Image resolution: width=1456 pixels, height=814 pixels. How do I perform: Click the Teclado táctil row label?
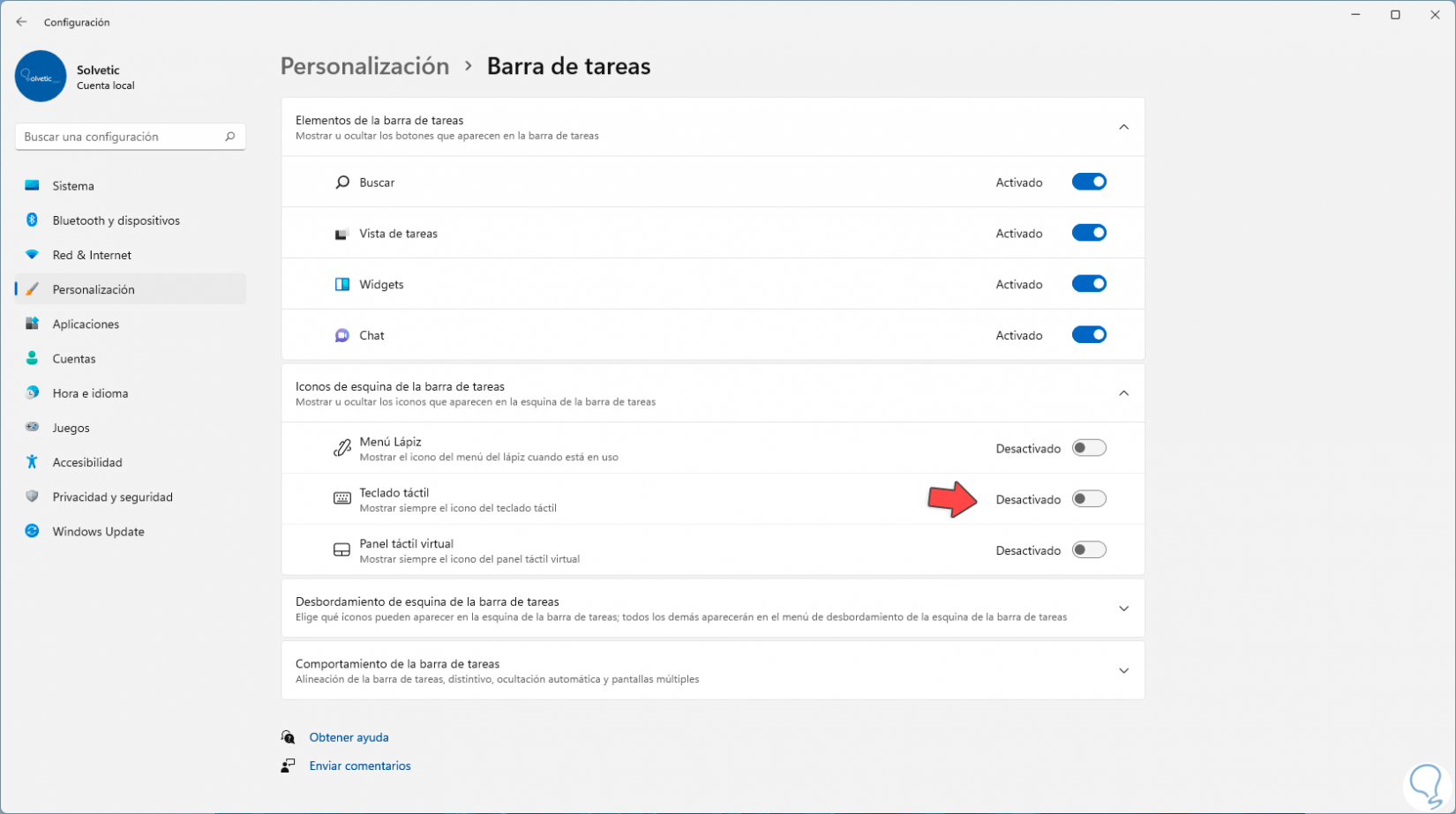pos(394,493)
